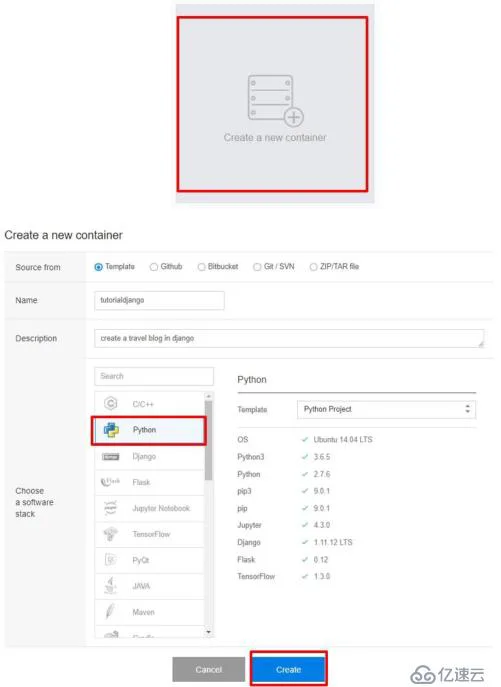Select Bitbucket as source
Screen dimensions: 501x687
pyautogui.click(x=201, y=267)
